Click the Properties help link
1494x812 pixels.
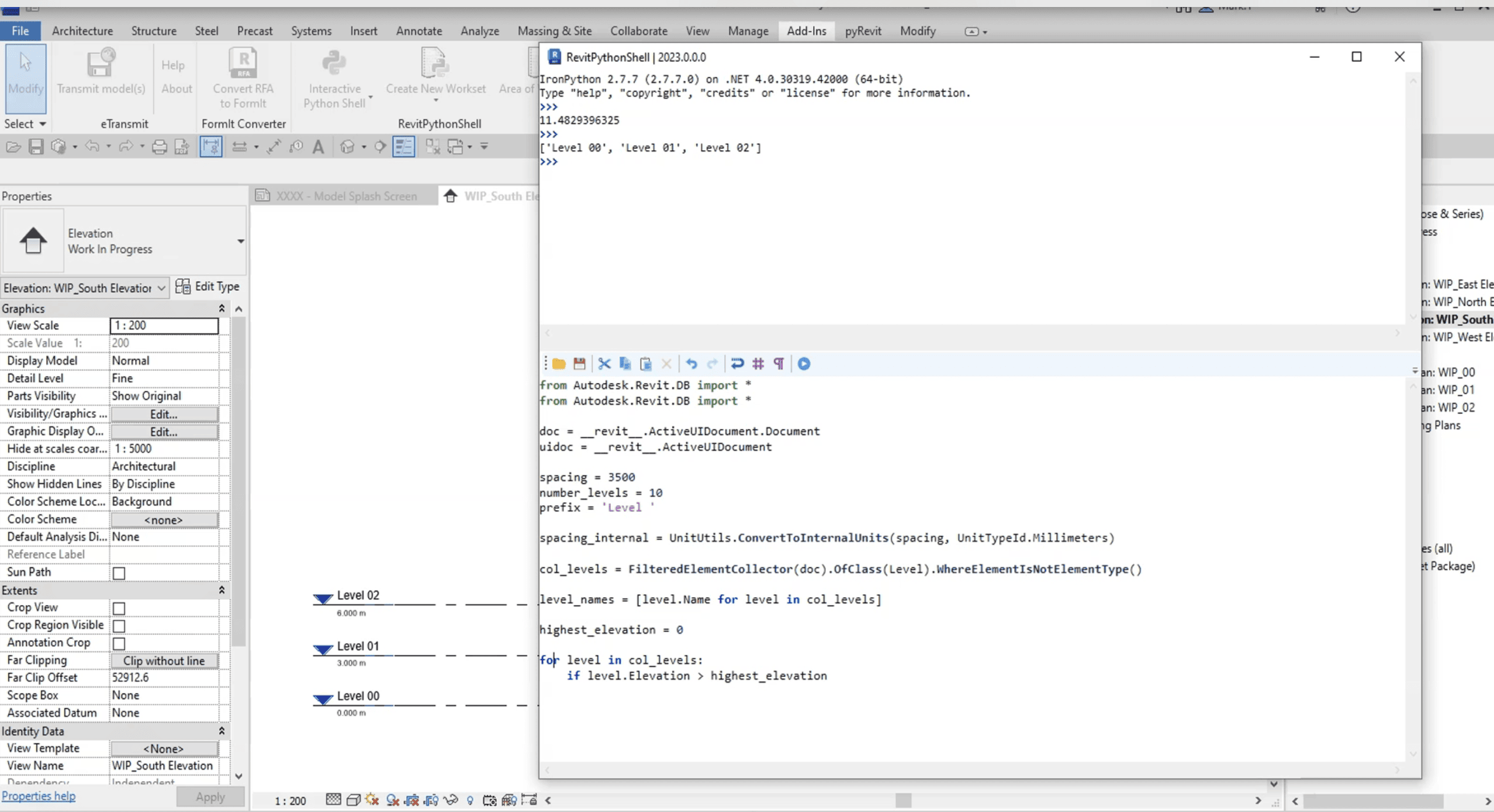pos(39,796)
